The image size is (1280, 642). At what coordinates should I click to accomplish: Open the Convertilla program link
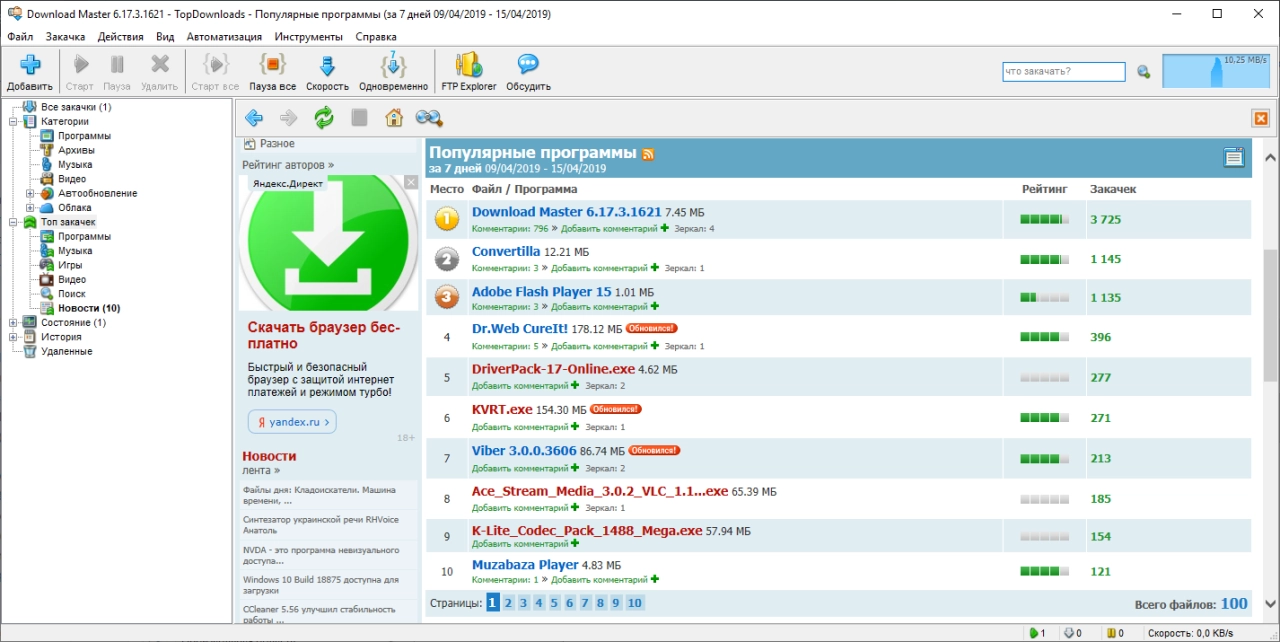point(506,252)
